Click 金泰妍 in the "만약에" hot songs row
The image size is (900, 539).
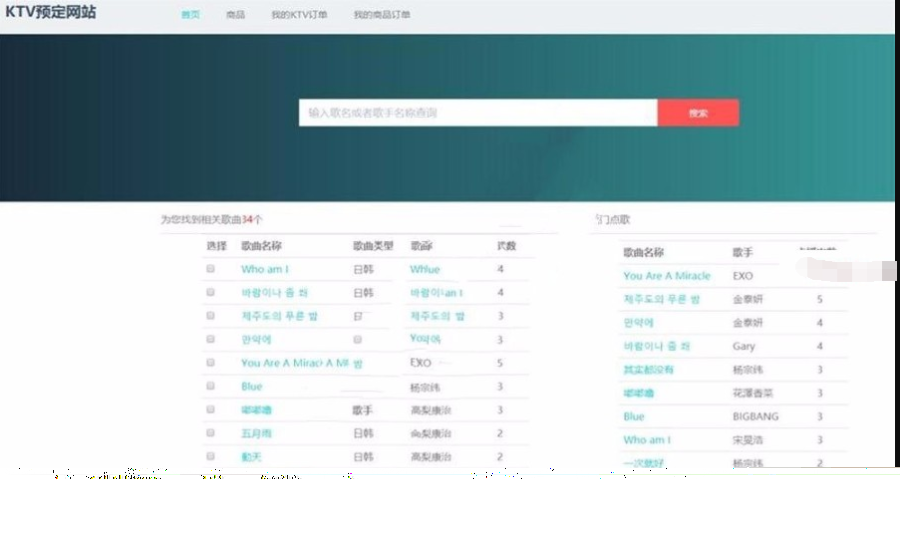click(747, 323)
